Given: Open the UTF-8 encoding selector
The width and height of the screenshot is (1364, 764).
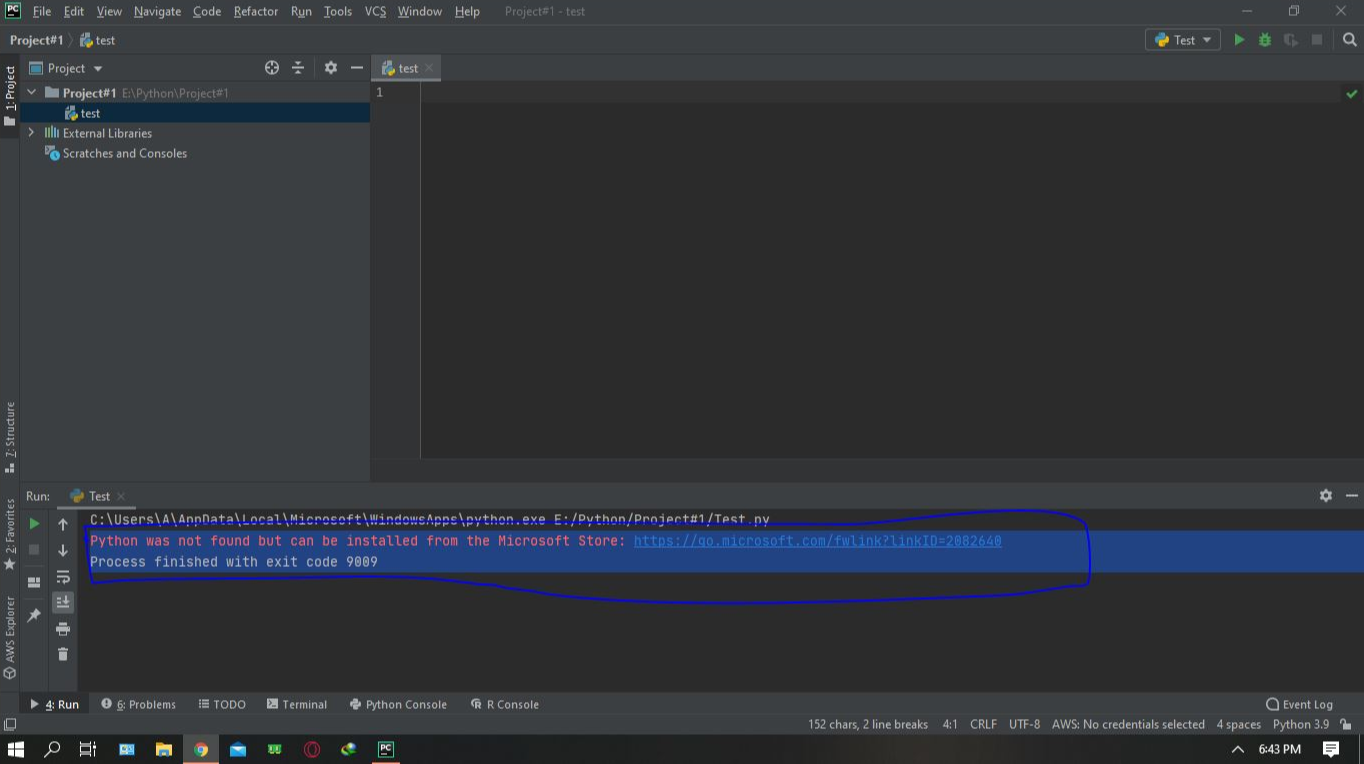Looking at the screenshot, I should [1024, 724].
